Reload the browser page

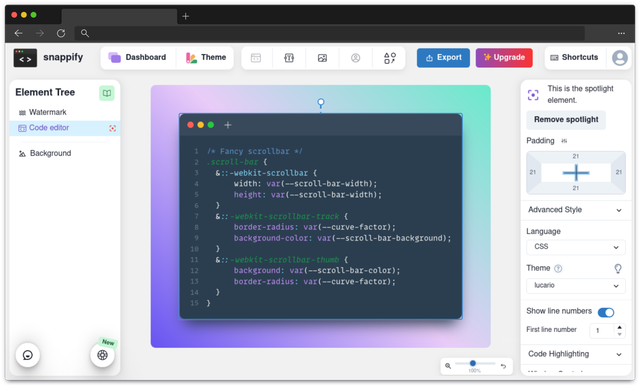click(61, 33)
